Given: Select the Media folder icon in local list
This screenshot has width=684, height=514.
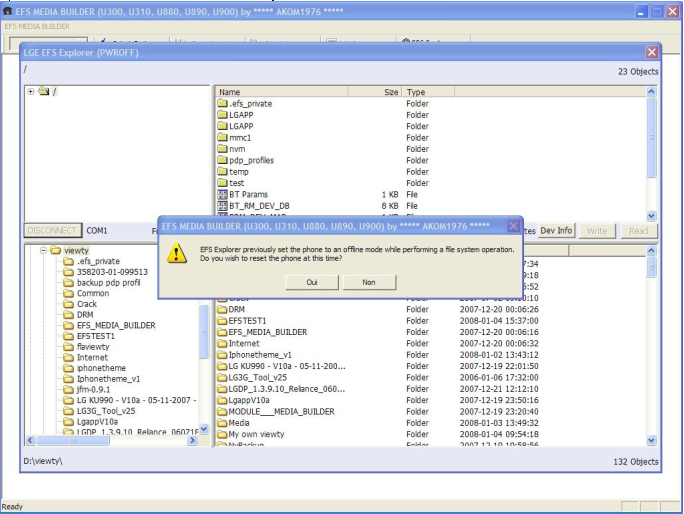Looking at the screenshot, I should 222,422.
